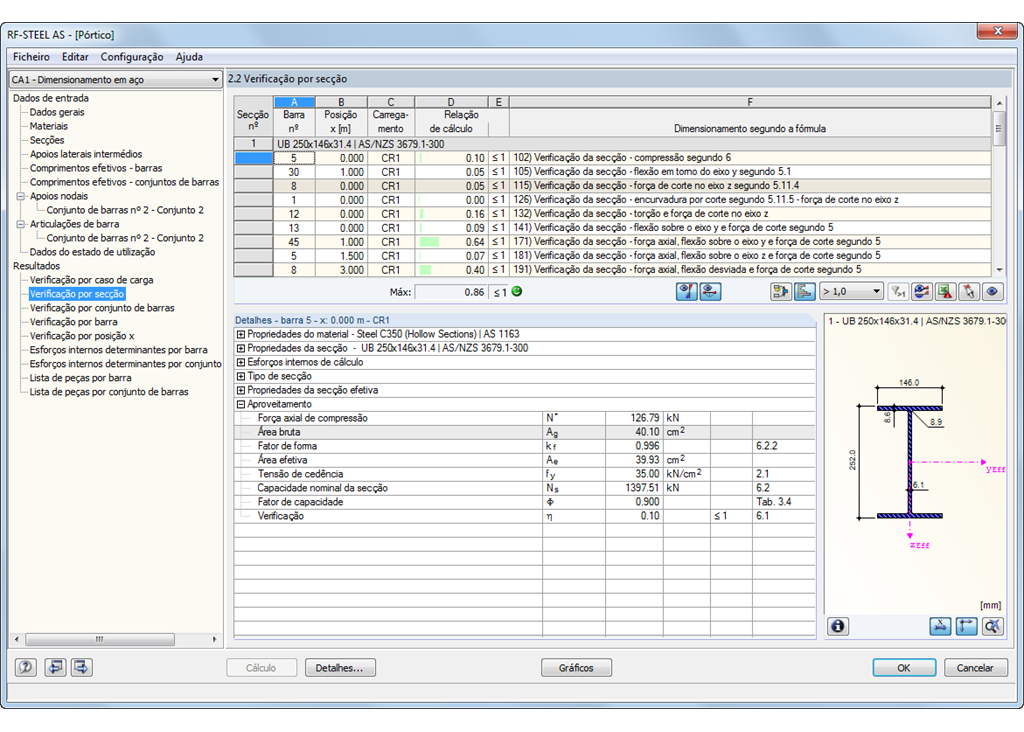
Task: Open the Ajuda menu
Action: click(x=189, y=57)
